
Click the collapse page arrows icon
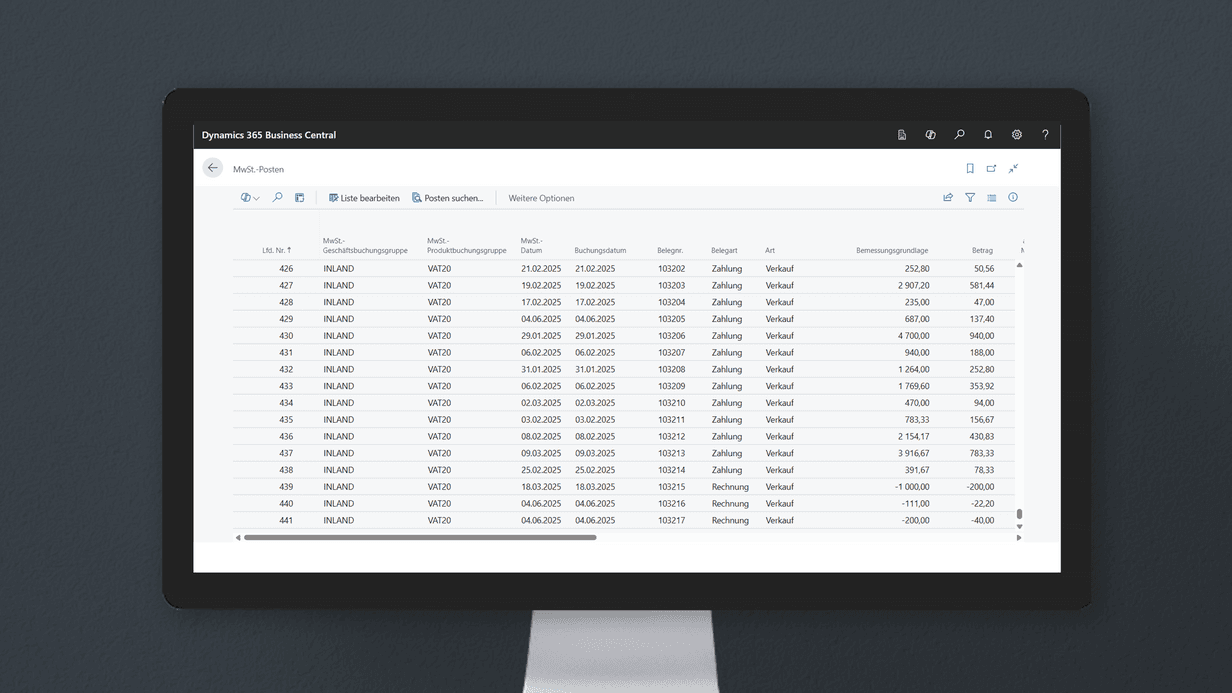pos(1013,169)
